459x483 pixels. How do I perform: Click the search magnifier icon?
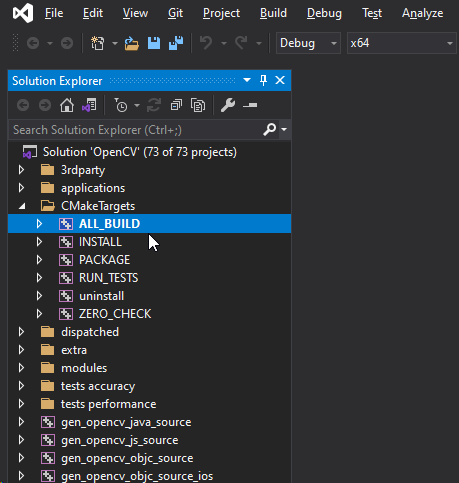pyautogui.click(x=269, y=129)
